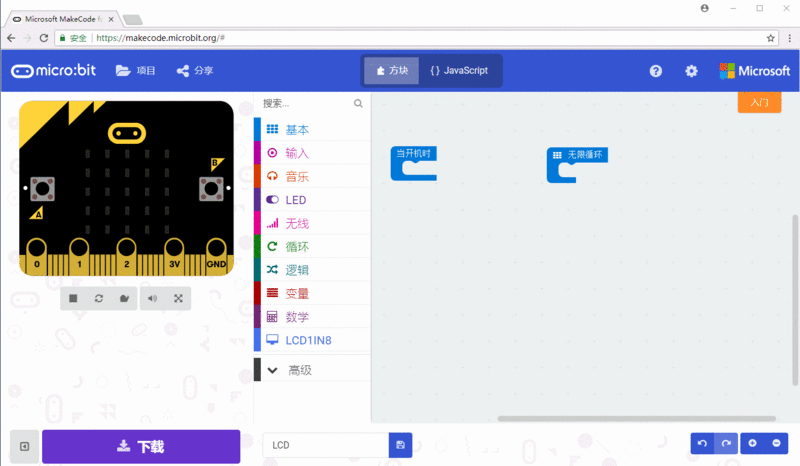Bookmark this page with star icon
This screenshot has width=800, height=466.
(x=770, y=38)
